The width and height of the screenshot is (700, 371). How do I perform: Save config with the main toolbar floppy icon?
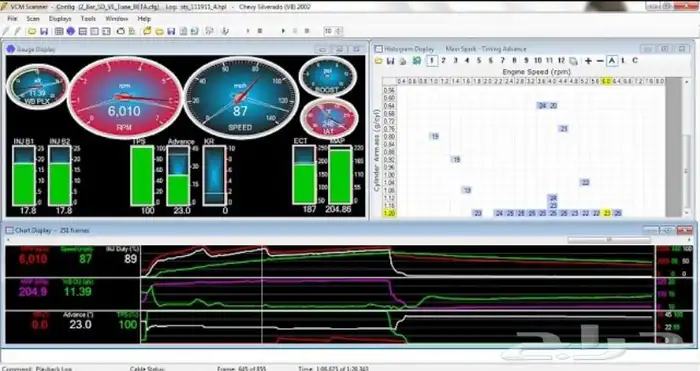point(44,31)
